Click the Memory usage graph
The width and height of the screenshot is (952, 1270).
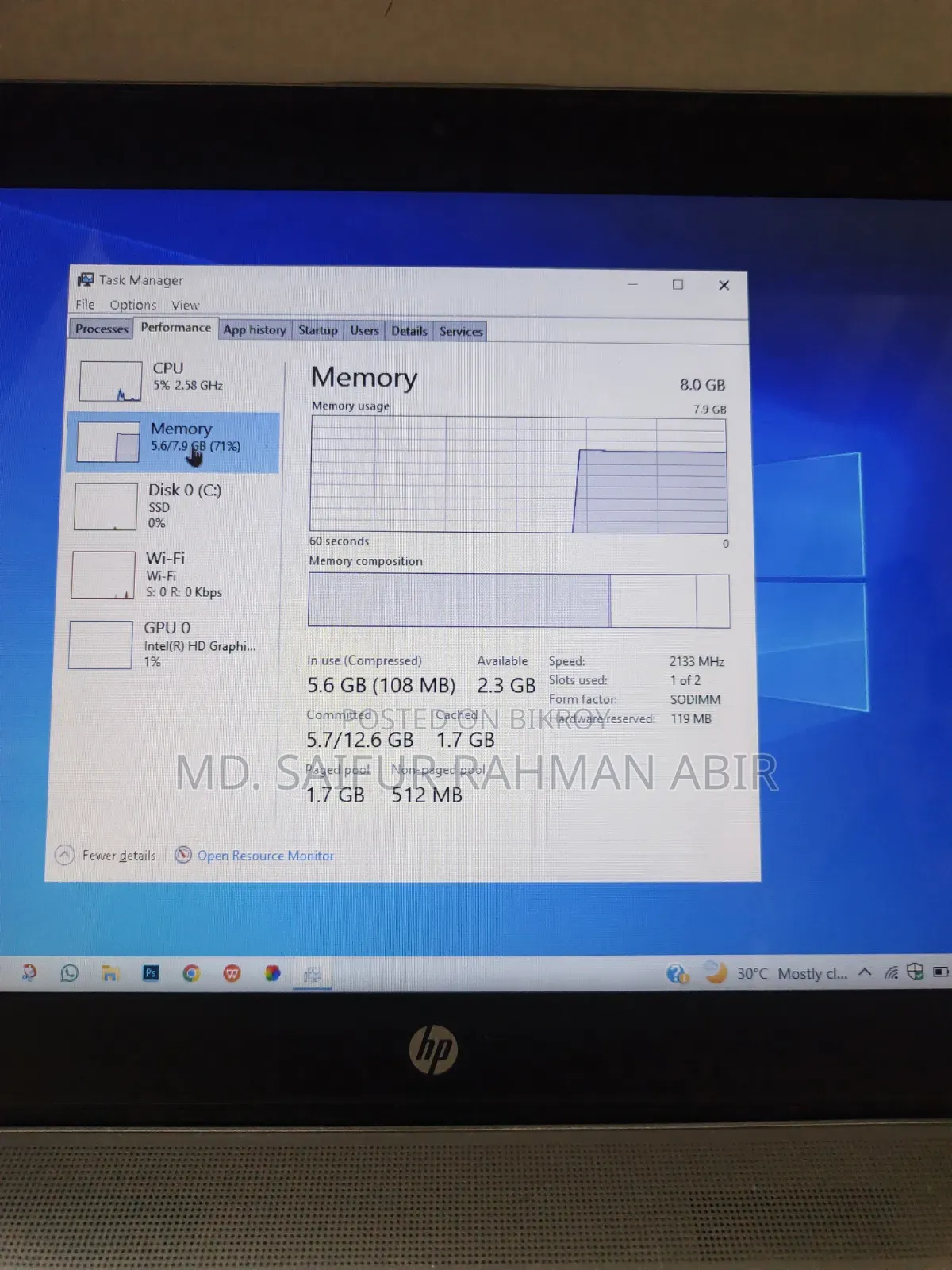(519, 475)
